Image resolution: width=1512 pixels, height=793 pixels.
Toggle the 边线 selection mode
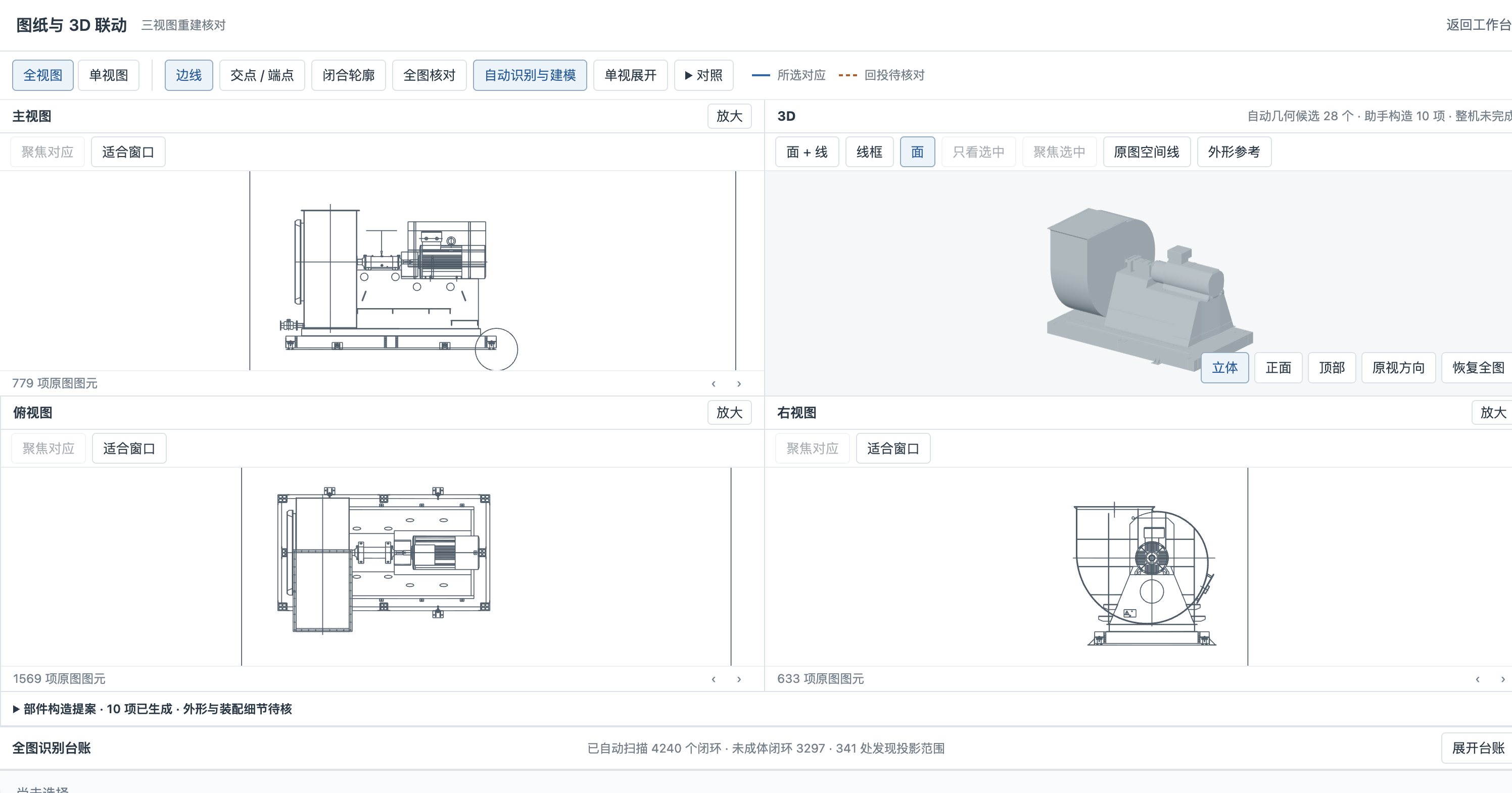coord(188,75)
